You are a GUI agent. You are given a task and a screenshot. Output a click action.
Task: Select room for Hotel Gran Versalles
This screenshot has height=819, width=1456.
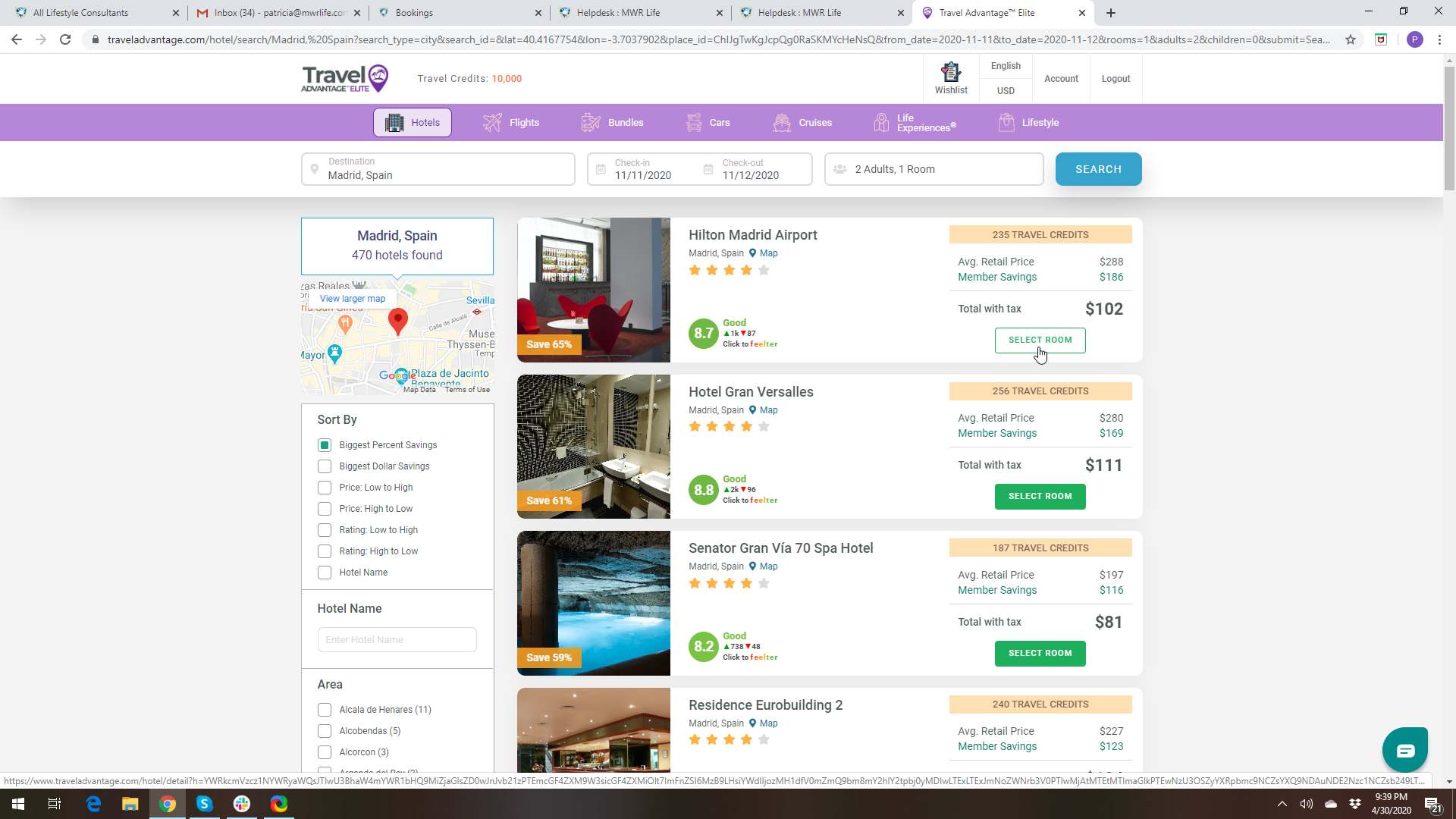click(x=1040, y=496)
